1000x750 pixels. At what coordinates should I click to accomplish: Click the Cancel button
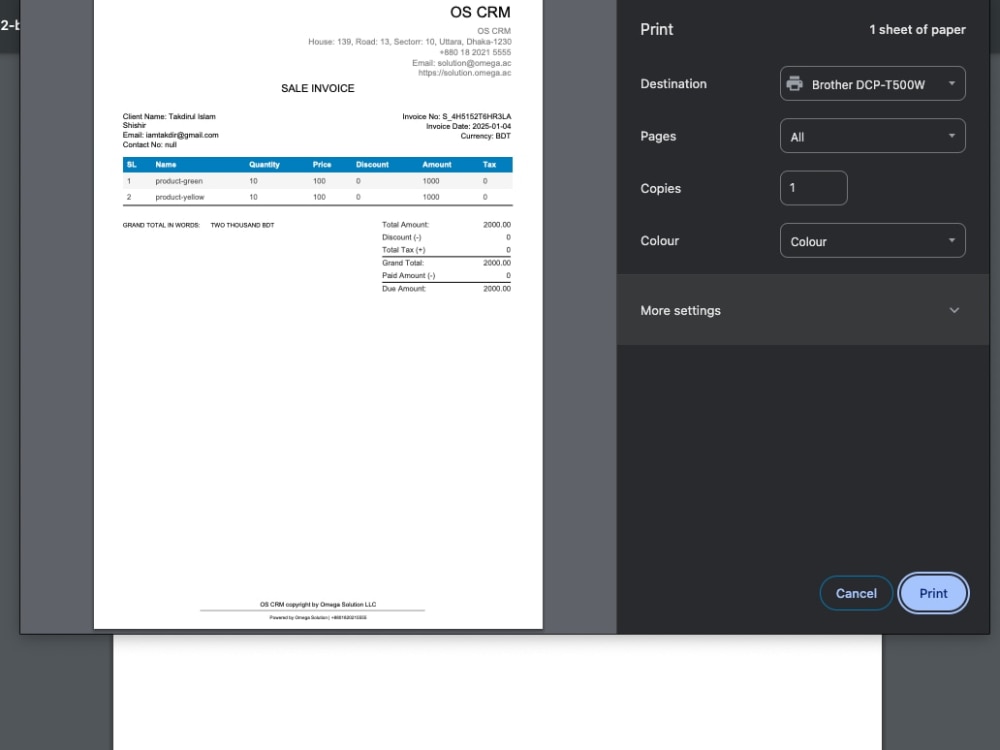pos(856,593)
